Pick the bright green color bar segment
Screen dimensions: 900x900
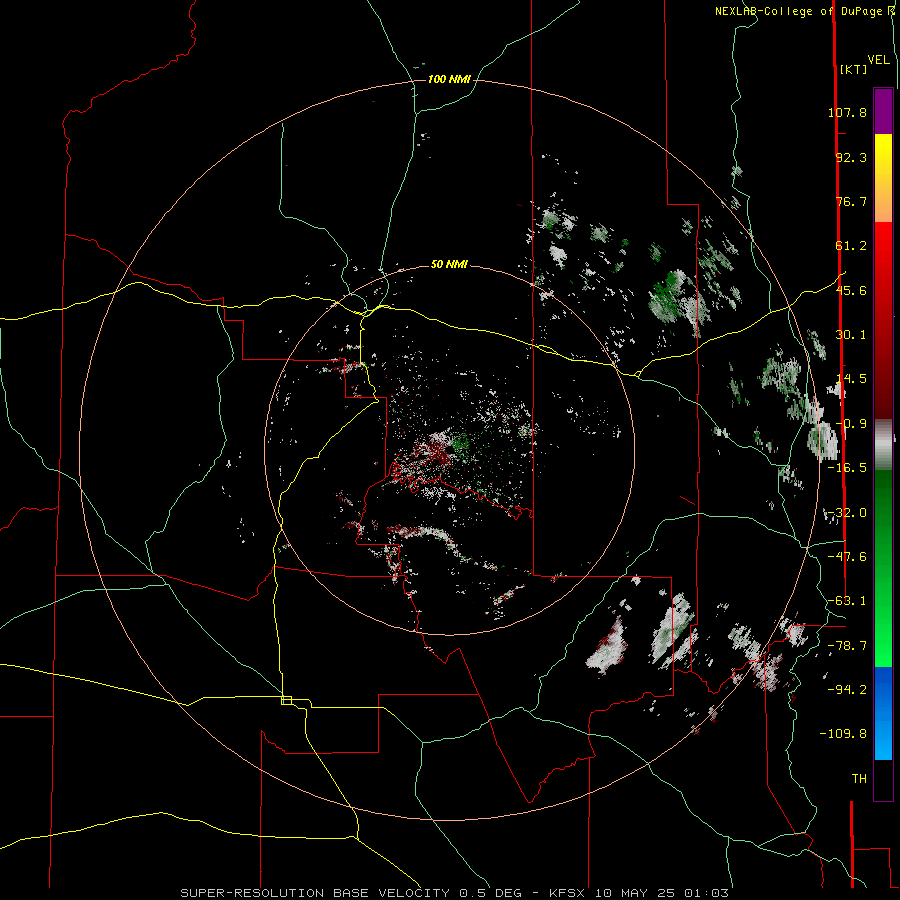click(x=883, y=618)
